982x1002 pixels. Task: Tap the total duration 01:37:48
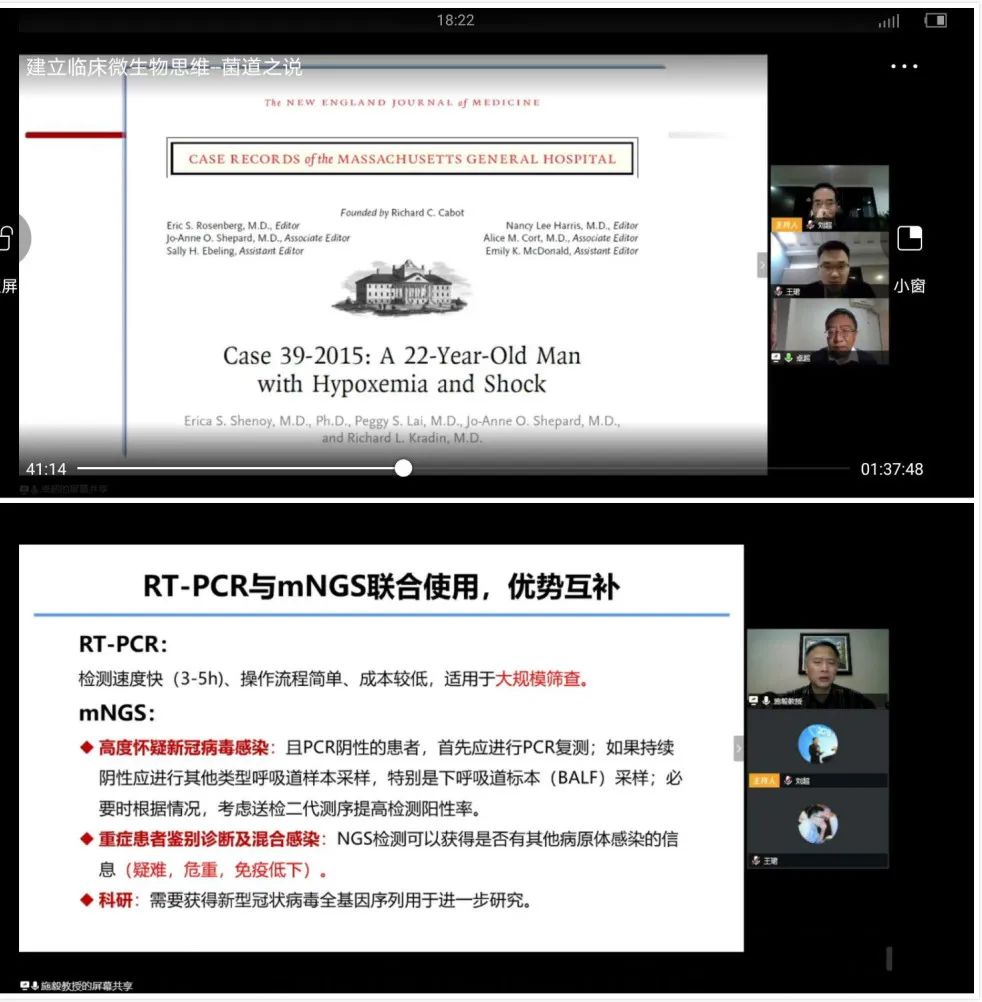pos(892,469)
